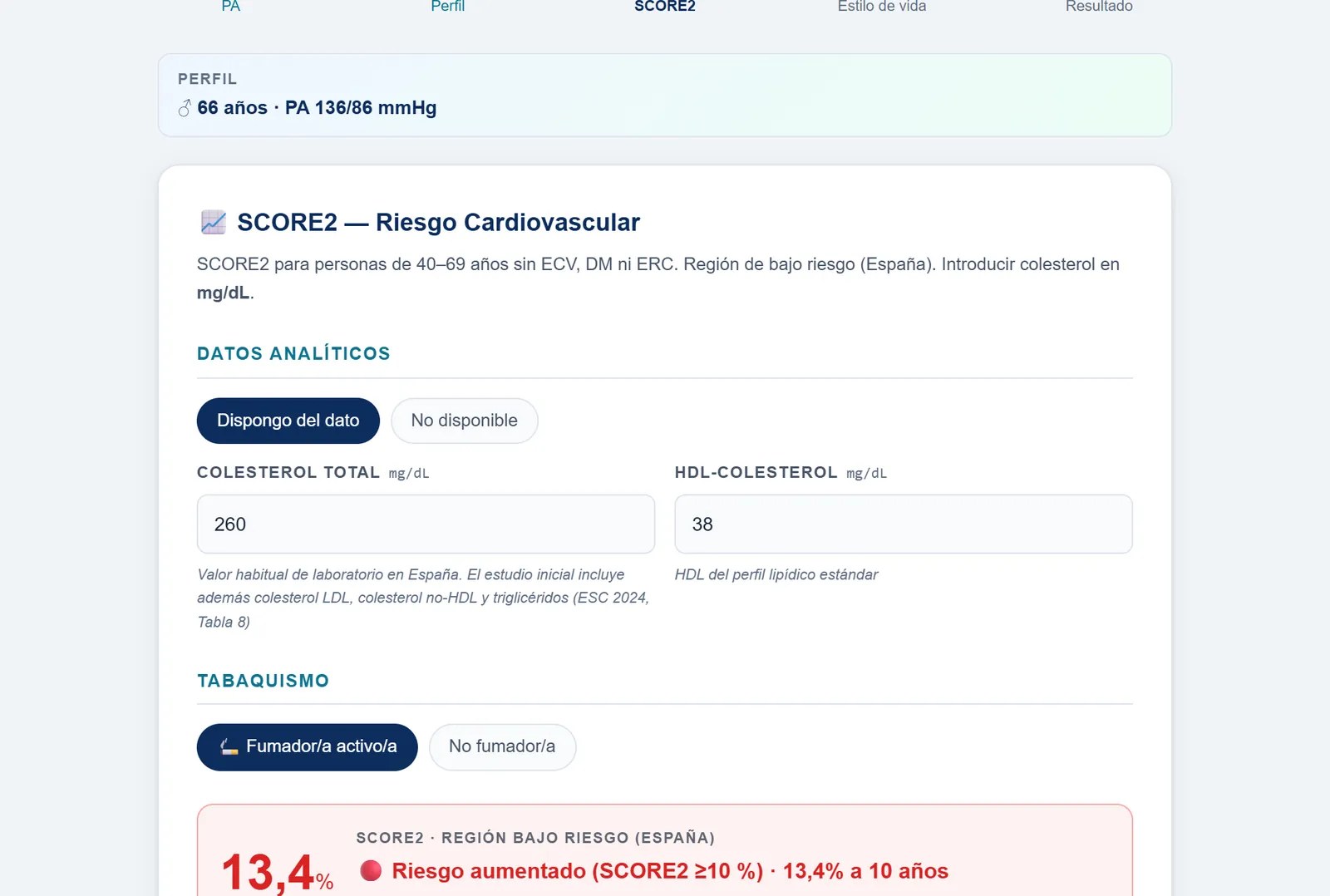
Task: Click the 'TABAQUISMO' section heading
Action: point(263,681)
